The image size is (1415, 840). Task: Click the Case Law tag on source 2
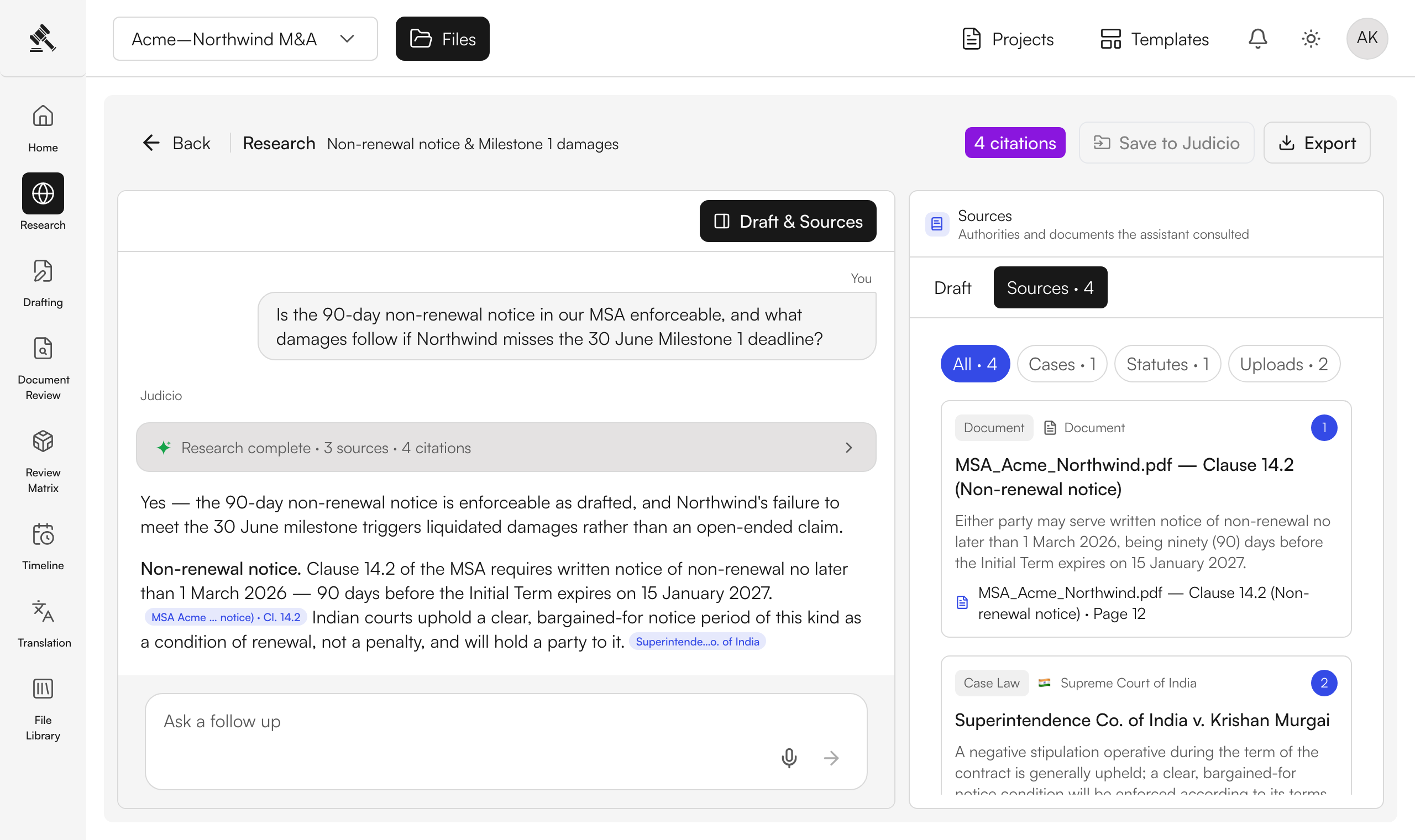tap(992, 683)
